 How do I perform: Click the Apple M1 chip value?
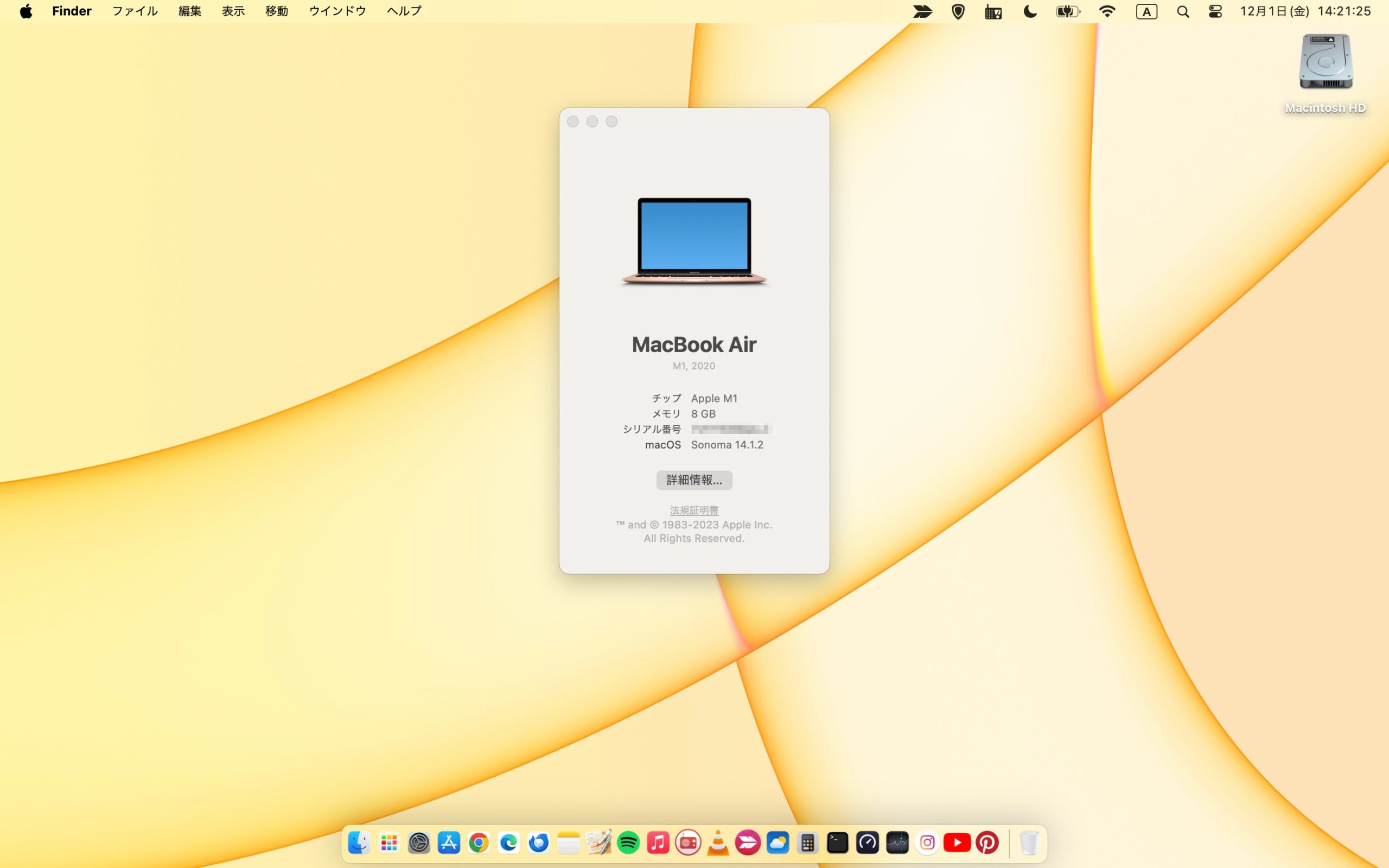(x=714, y=398)
